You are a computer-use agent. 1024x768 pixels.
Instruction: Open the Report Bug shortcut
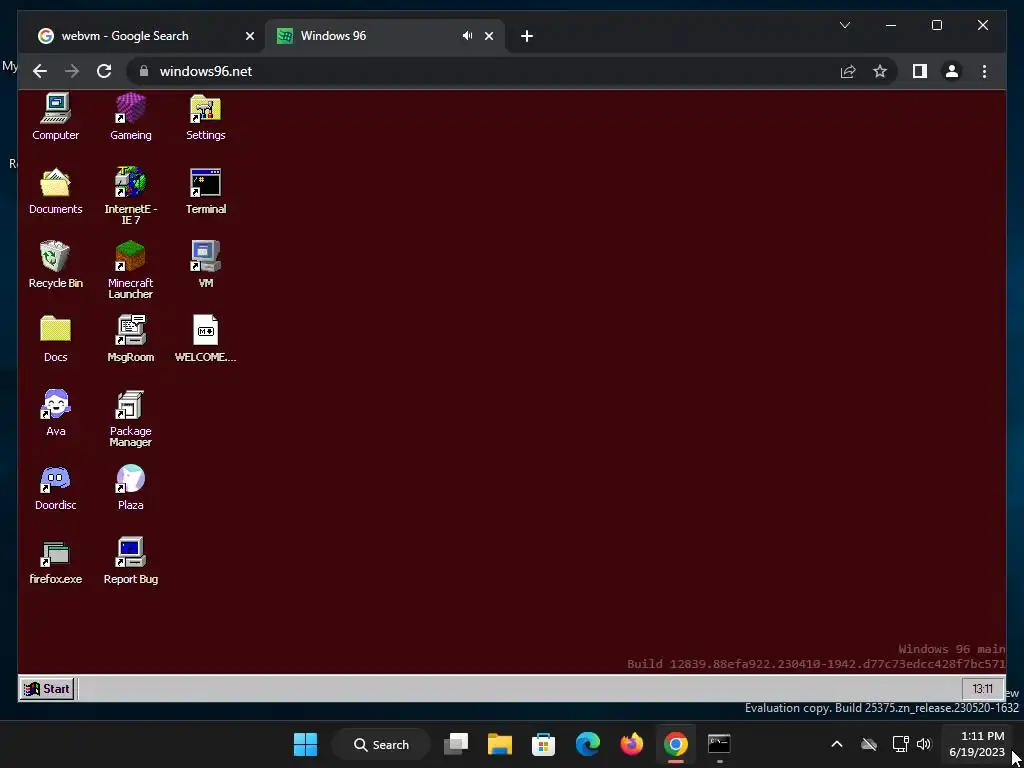tap(131, 562)
